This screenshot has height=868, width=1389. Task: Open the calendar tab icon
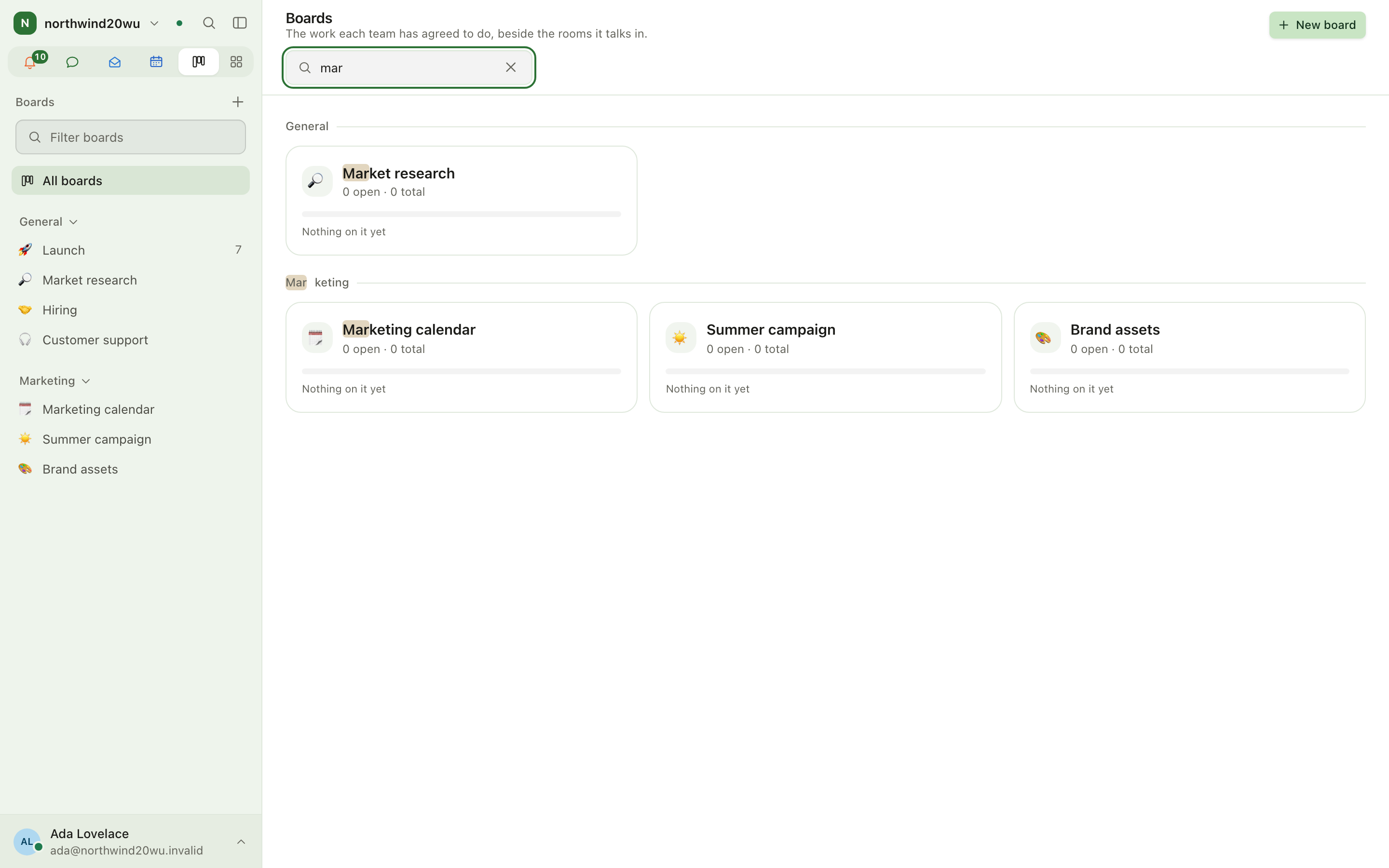point(156,61)
